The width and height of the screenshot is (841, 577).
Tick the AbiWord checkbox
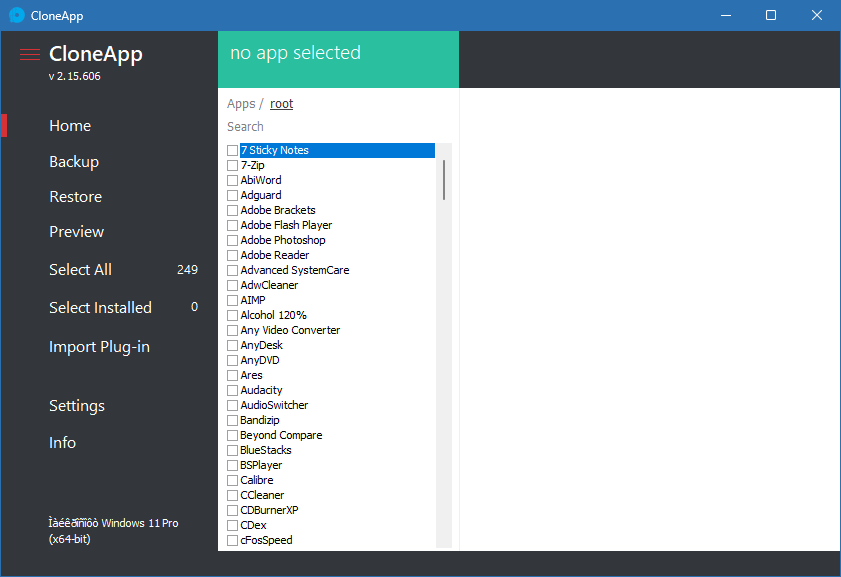pyautogui.click(x=232, y=180)
